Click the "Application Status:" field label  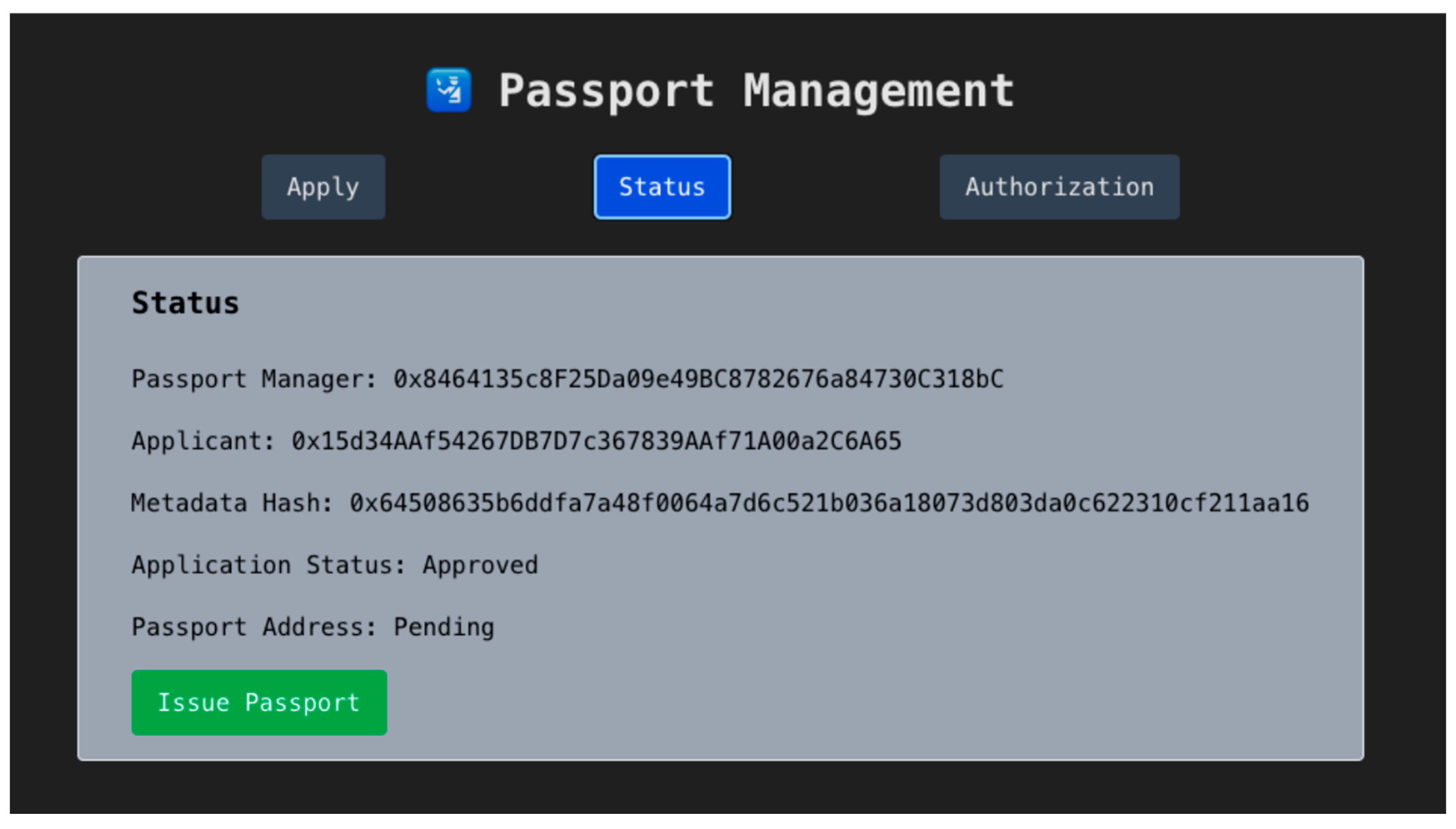click(x=268, y=565)
